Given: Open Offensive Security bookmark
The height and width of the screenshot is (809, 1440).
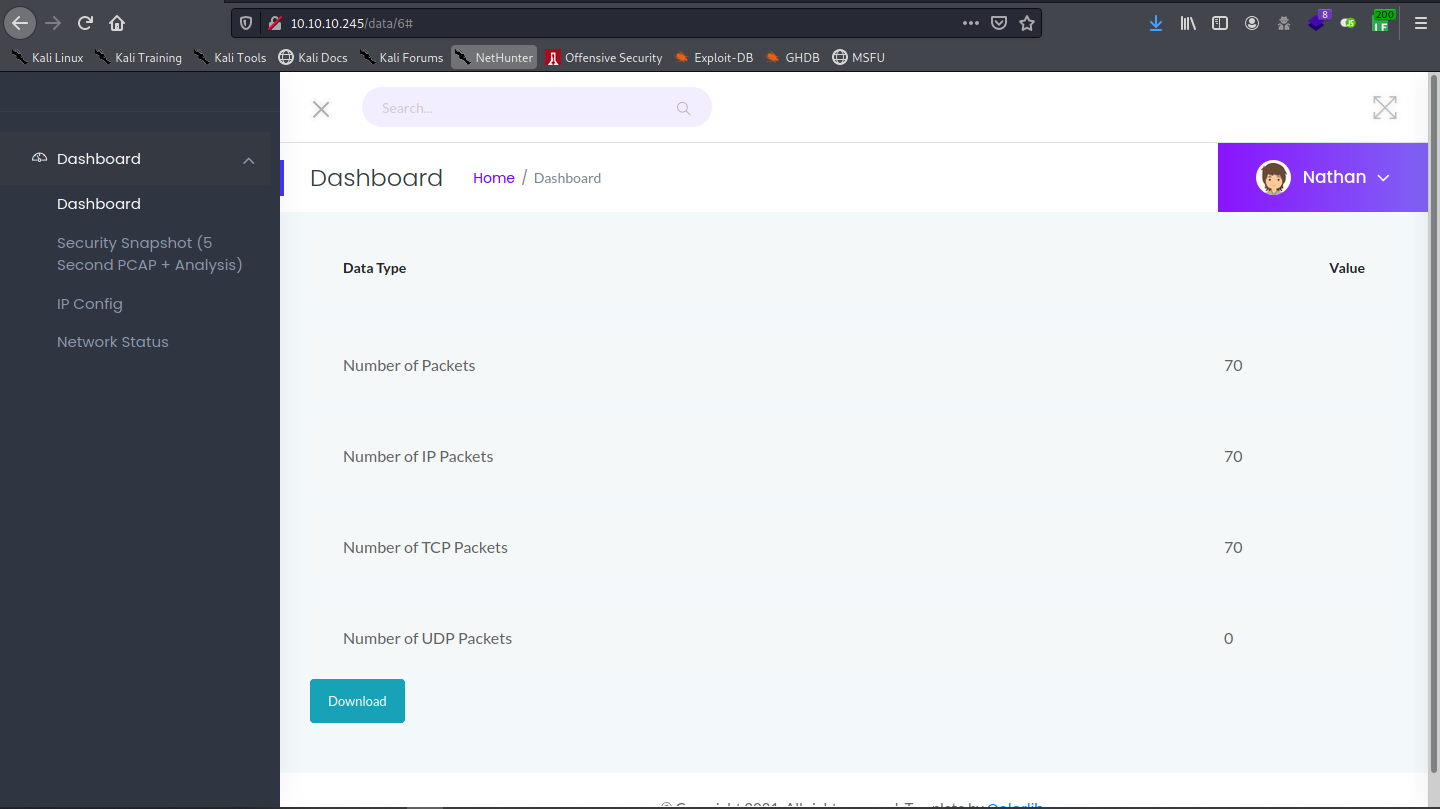Looking at the screenshot, I should [x=604, y=58].
